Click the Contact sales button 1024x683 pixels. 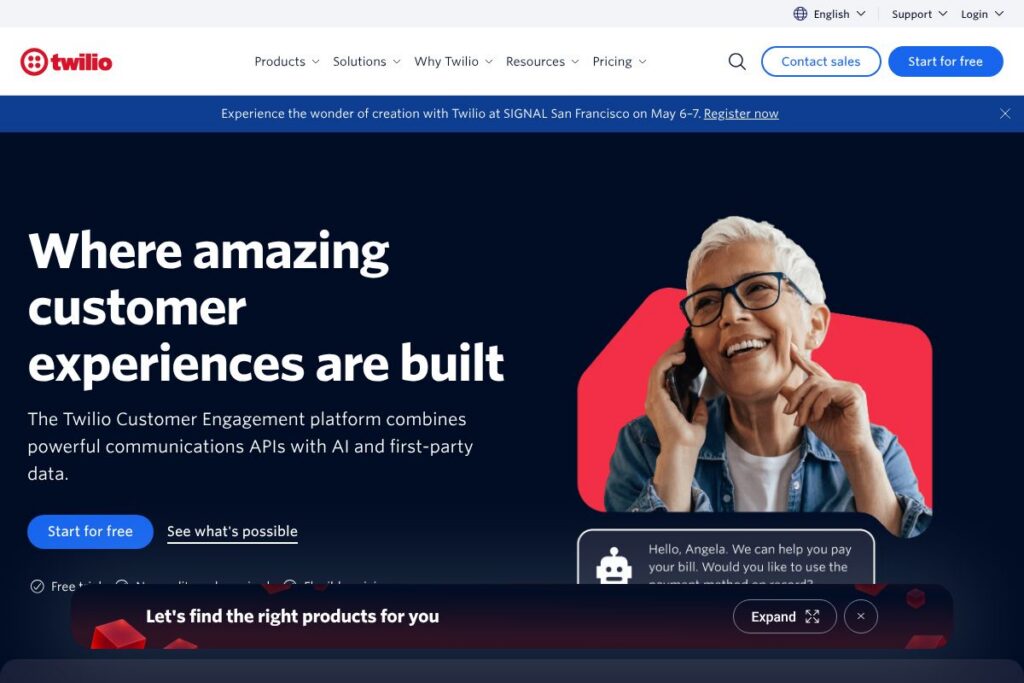pos(820,62)
